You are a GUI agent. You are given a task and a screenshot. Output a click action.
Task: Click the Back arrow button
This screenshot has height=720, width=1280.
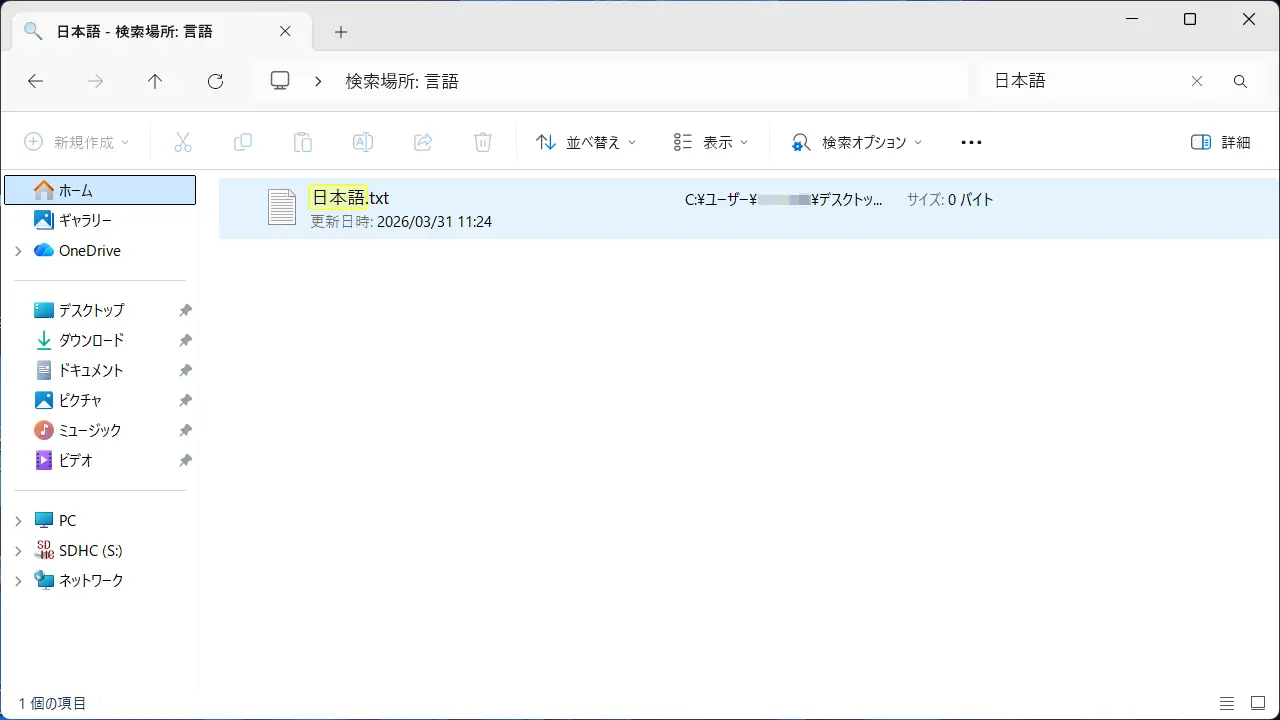(x=36, y=82)
